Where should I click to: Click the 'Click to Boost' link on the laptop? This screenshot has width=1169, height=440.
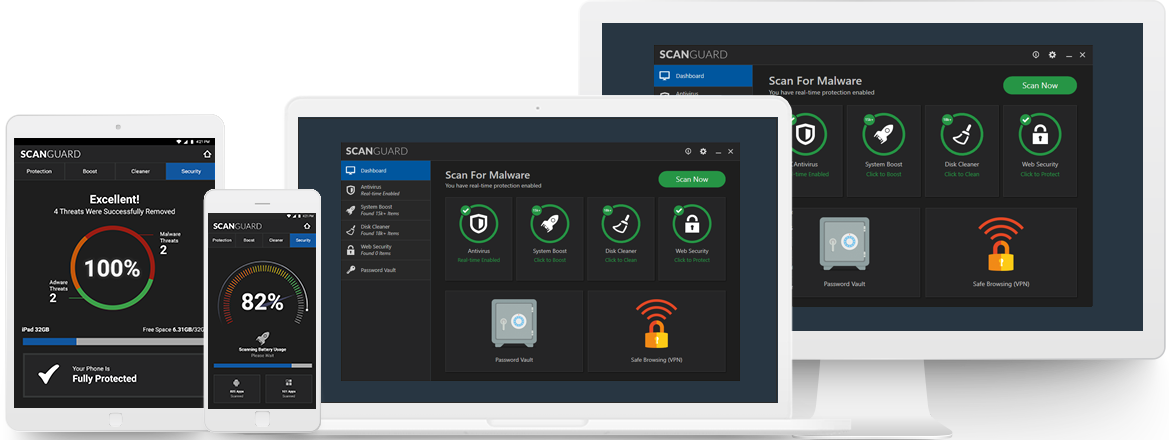click(549, 260)
